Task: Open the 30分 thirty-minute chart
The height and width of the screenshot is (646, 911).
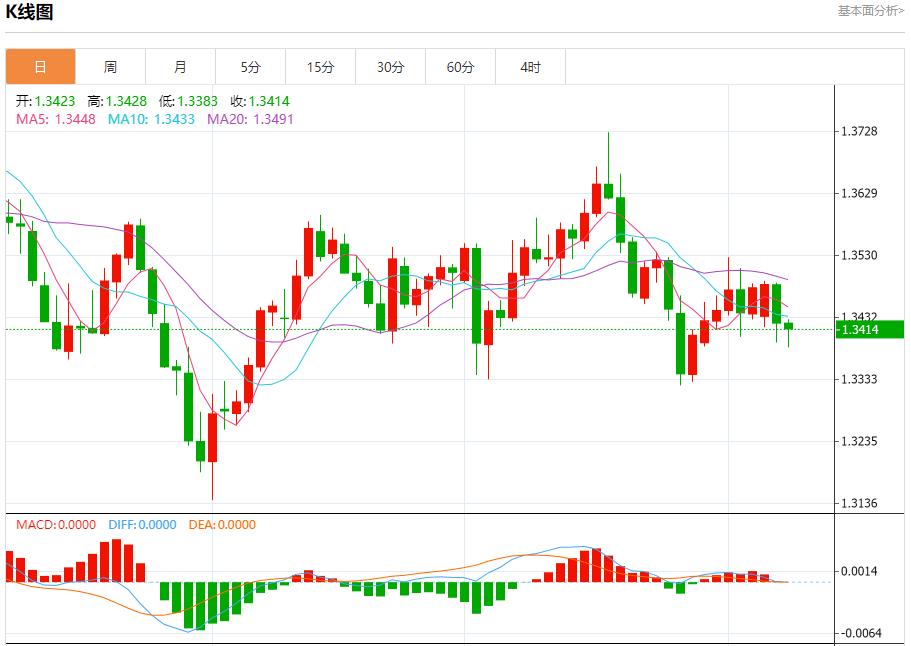Action: (x=390, y=66)
